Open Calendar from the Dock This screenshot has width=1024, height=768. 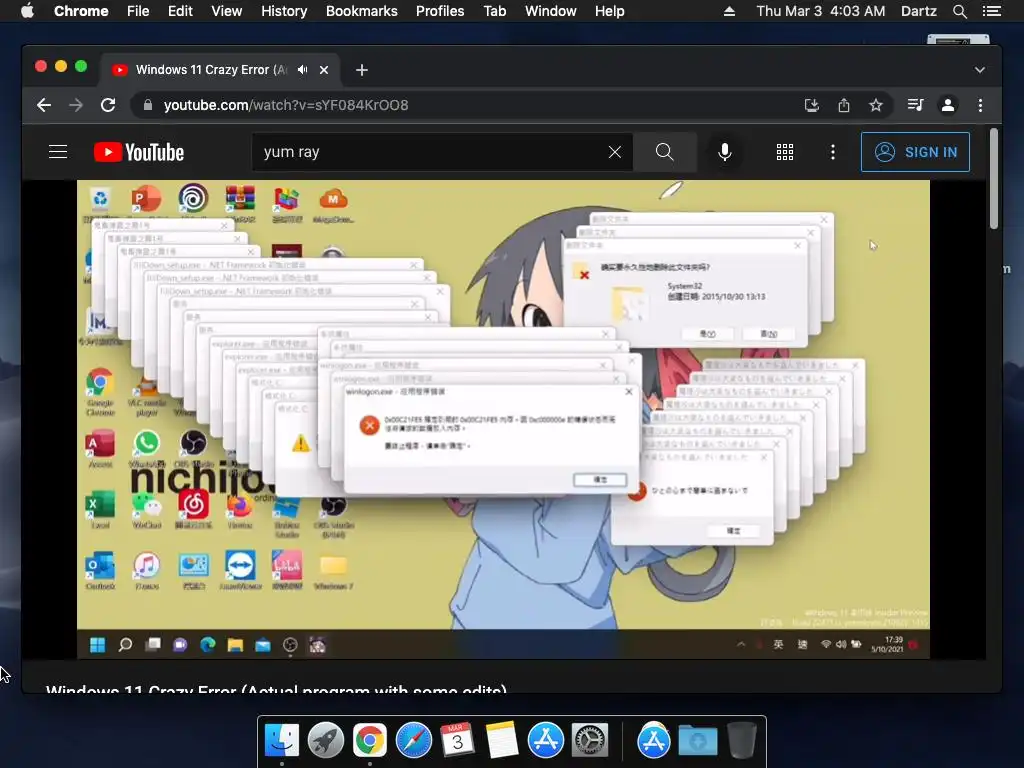458,741
